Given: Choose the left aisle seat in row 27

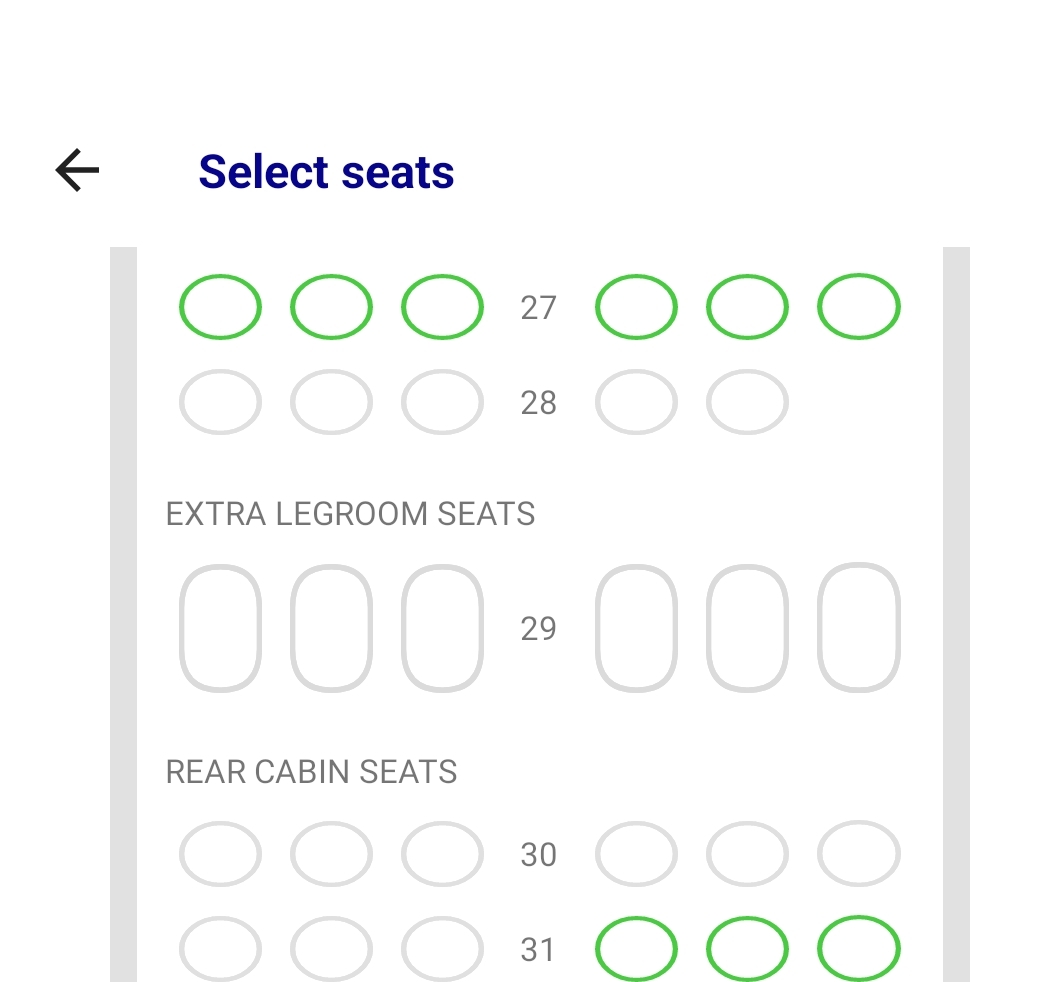Looking at the screenshot, I should [x=442, y=306].
